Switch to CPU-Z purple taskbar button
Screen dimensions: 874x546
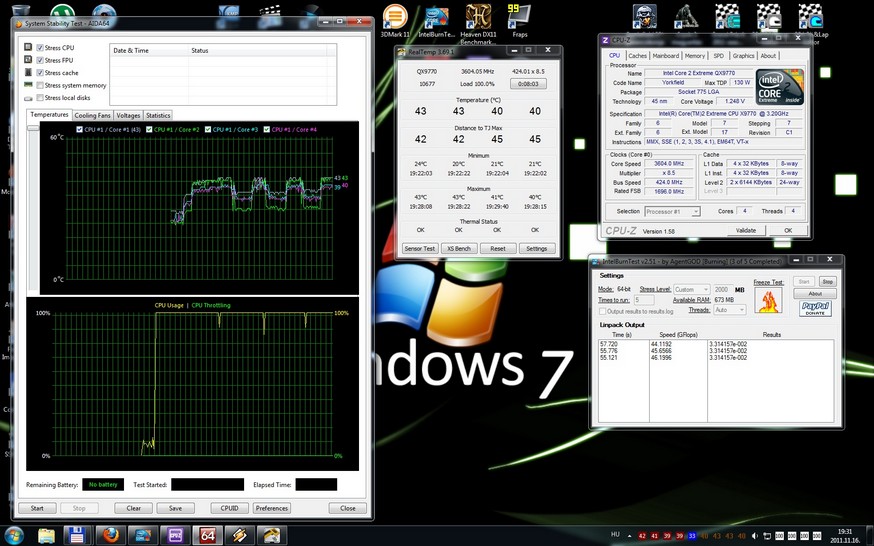[x=175, y=535]
